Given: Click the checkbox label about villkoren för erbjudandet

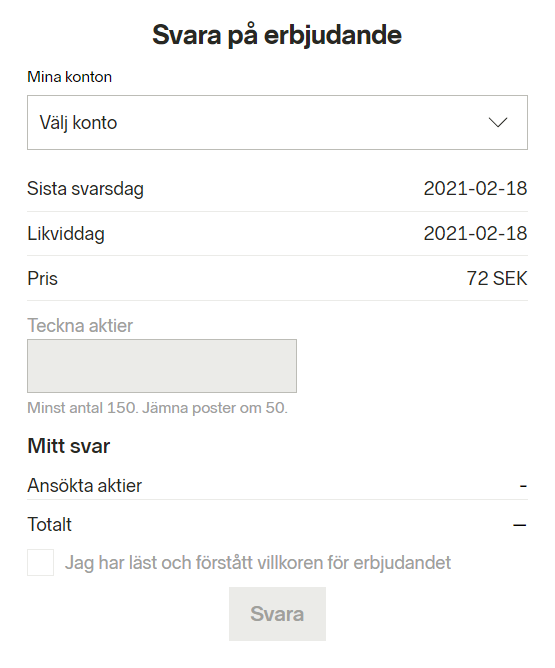Looking at the screenshot, I should 258,563.
